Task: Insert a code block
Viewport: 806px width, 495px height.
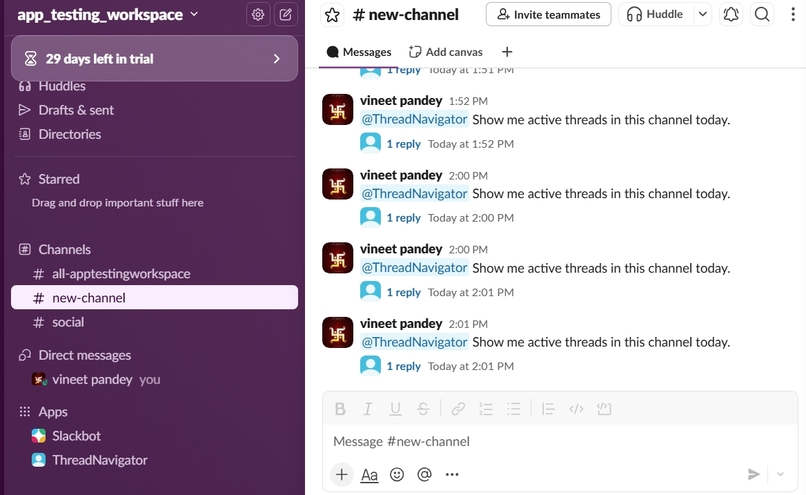Action: point(604,409)
